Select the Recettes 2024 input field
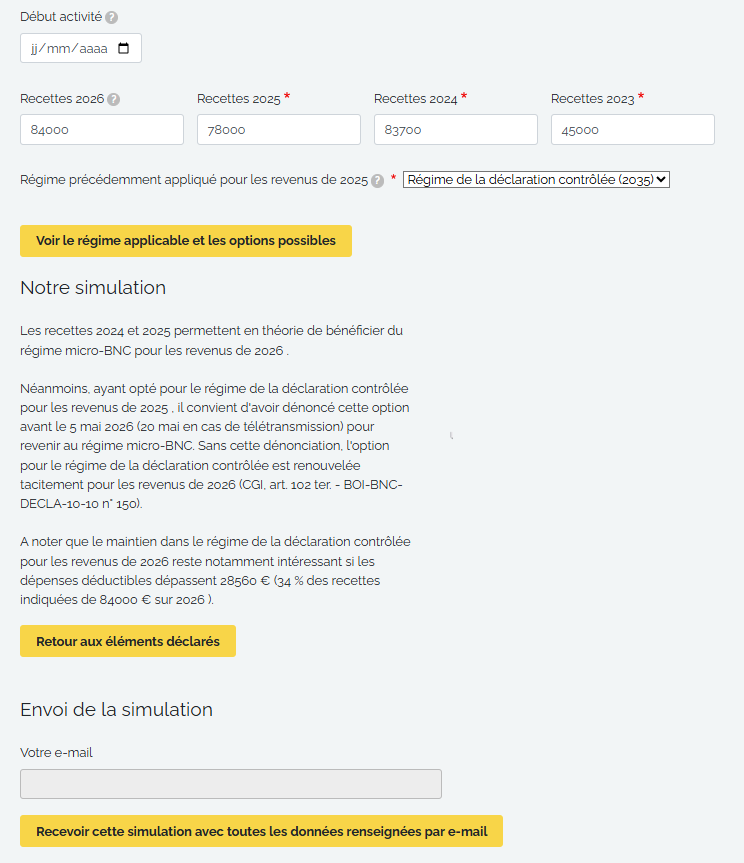744x863 pixels. (x=456, y=130)
